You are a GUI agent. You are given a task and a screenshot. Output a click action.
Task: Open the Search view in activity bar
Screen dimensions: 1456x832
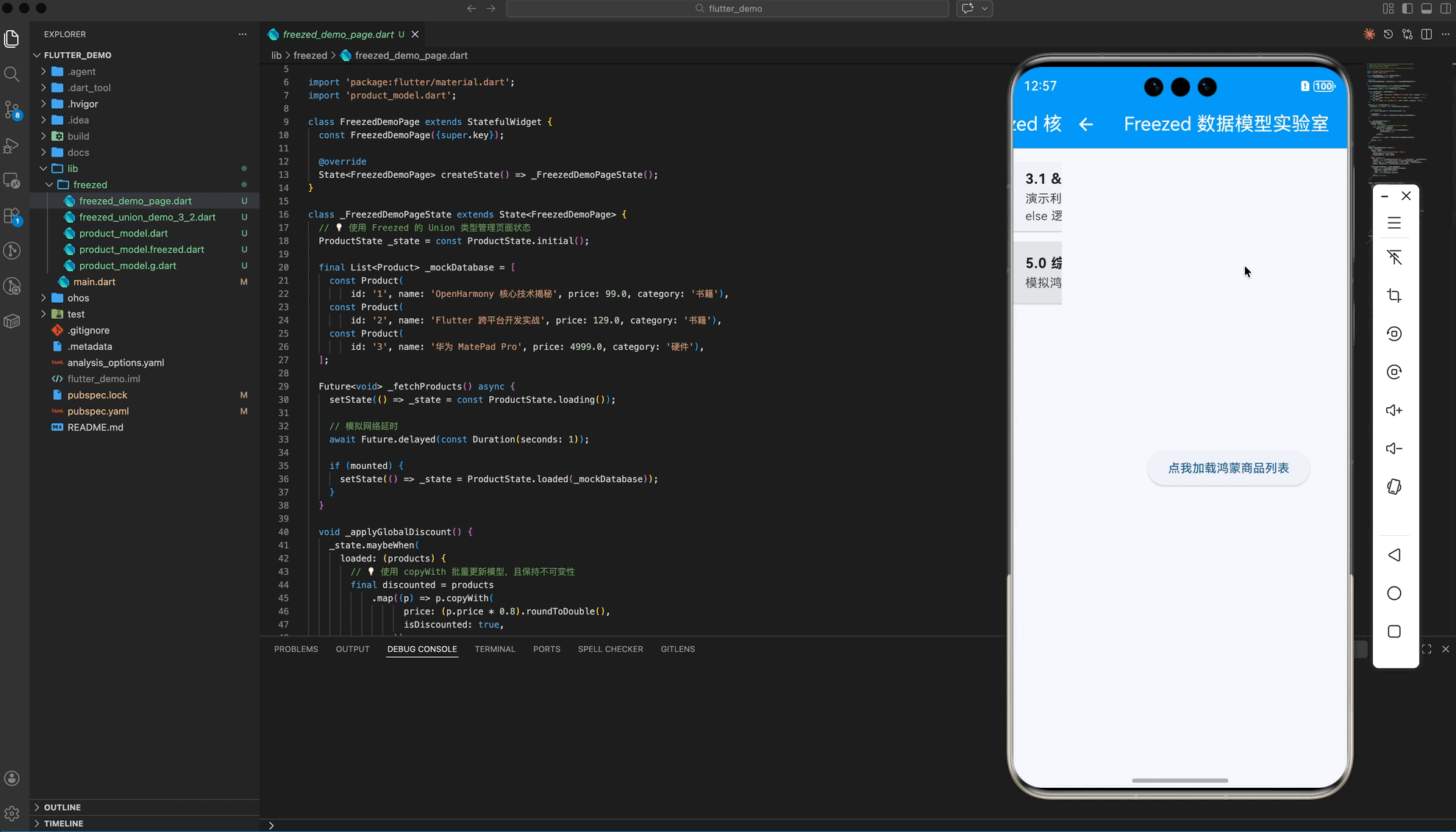(x=12, y=74)
